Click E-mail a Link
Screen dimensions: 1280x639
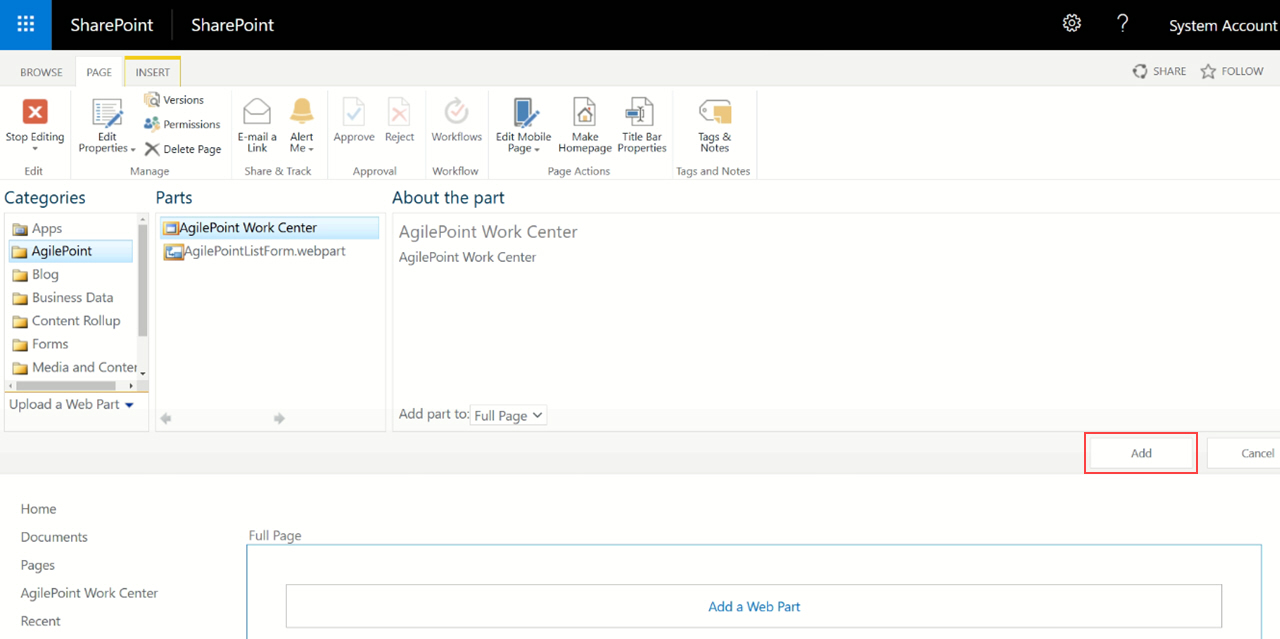257,126
